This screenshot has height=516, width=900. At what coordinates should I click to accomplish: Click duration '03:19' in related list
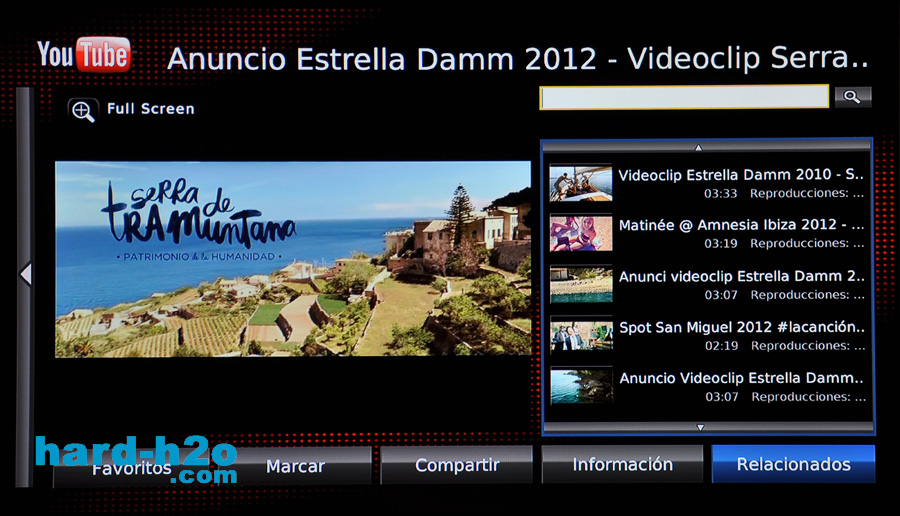click(720, 243)
